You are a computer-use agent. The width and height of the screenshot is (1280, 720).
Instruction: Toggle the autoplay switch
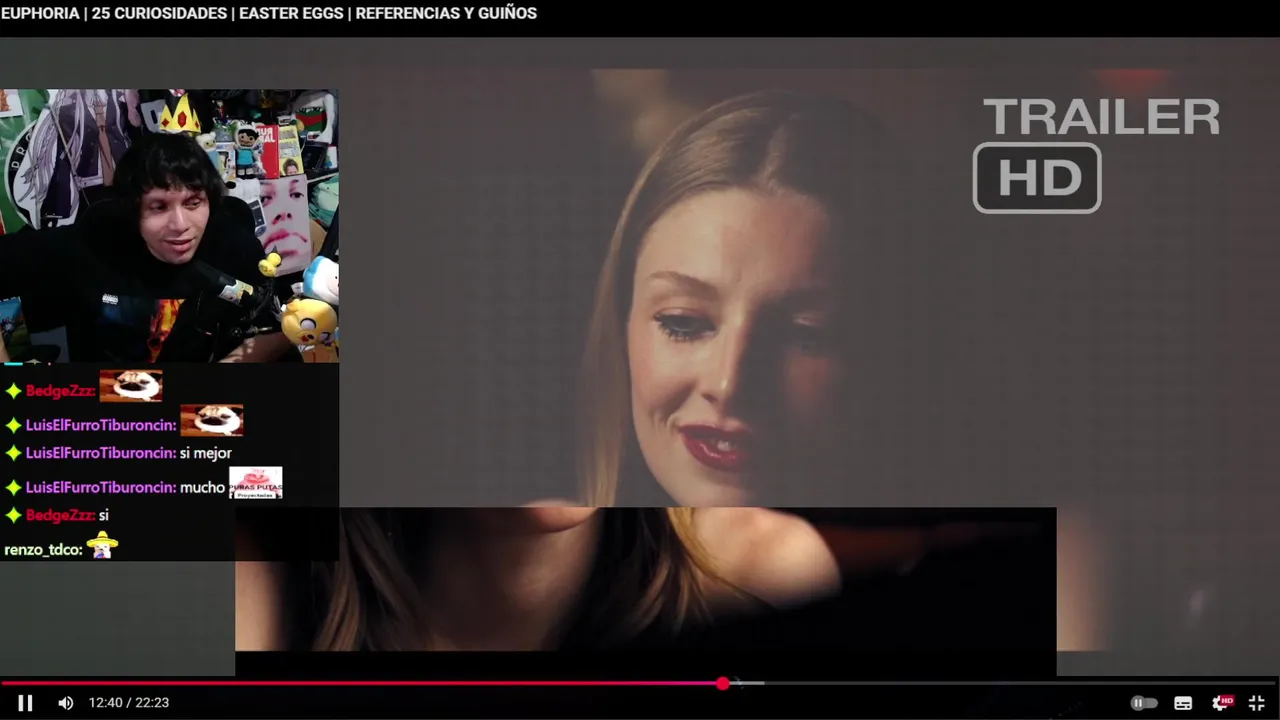click(1143, 703)
